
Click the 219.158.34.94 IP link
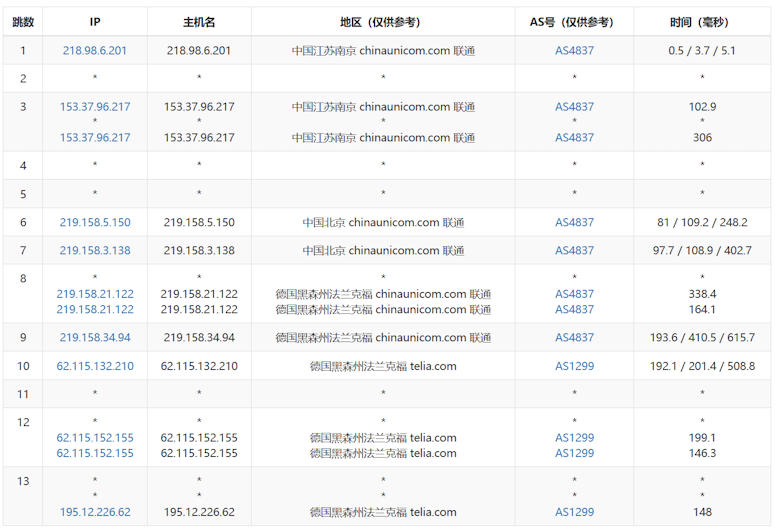click(95, 338)
